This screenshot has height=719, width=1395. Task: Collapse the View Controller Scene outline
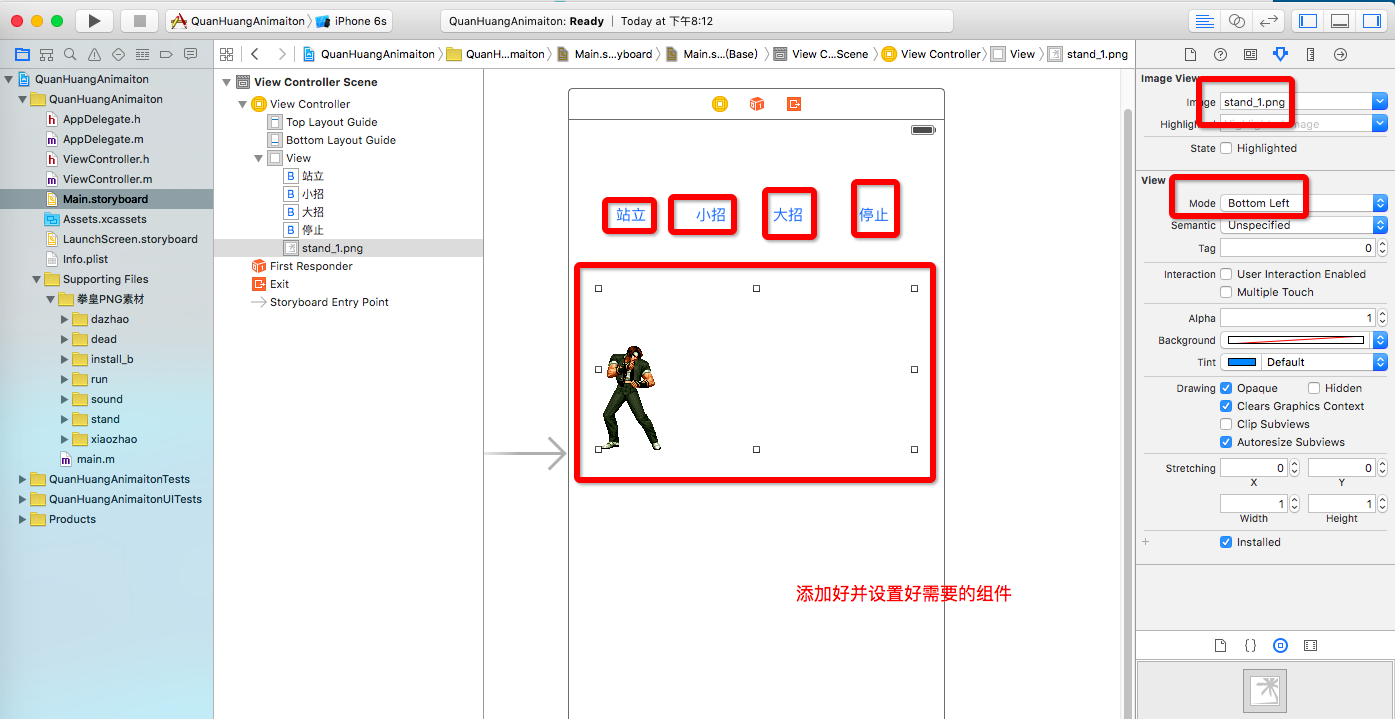point(227,82)
